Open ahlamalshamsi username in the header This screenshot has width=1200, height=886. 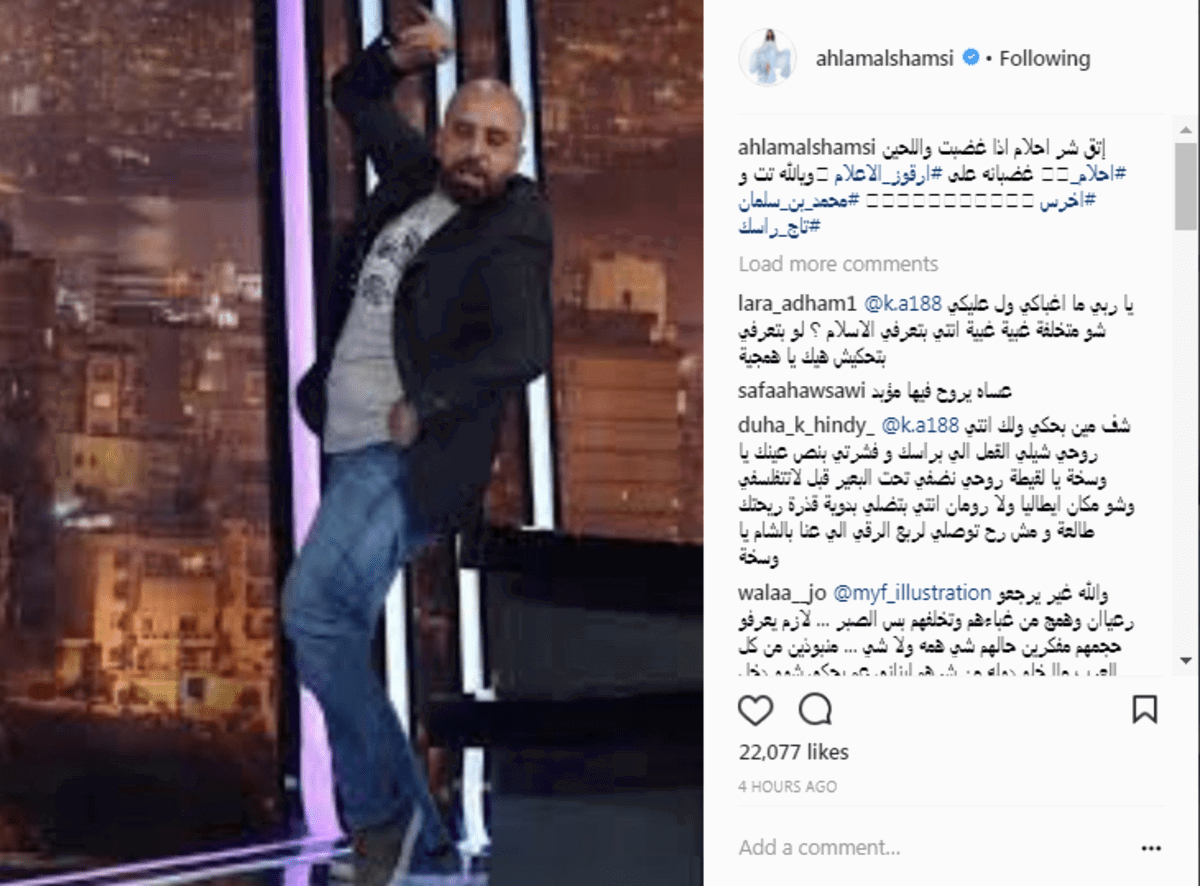tap(848, 58)
